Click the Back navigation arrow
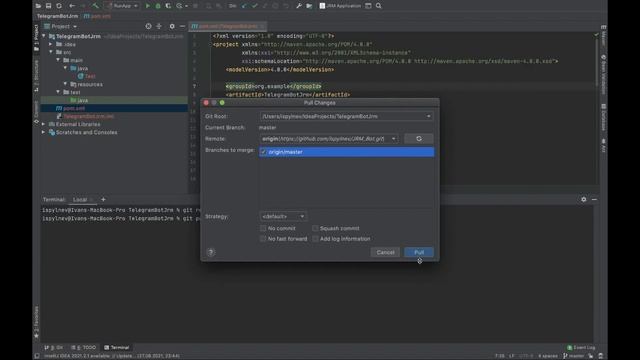The width and height of the screenshot is (640, 360). coord(72,6)
